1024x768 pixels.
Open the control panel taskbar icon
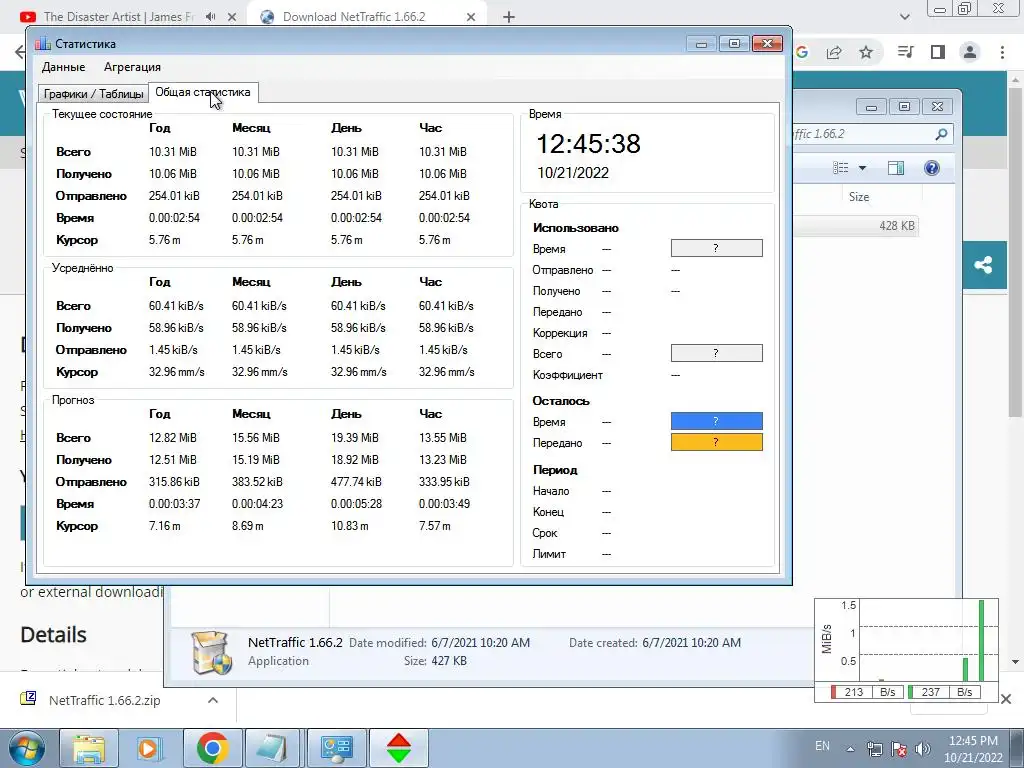(336, 748)
